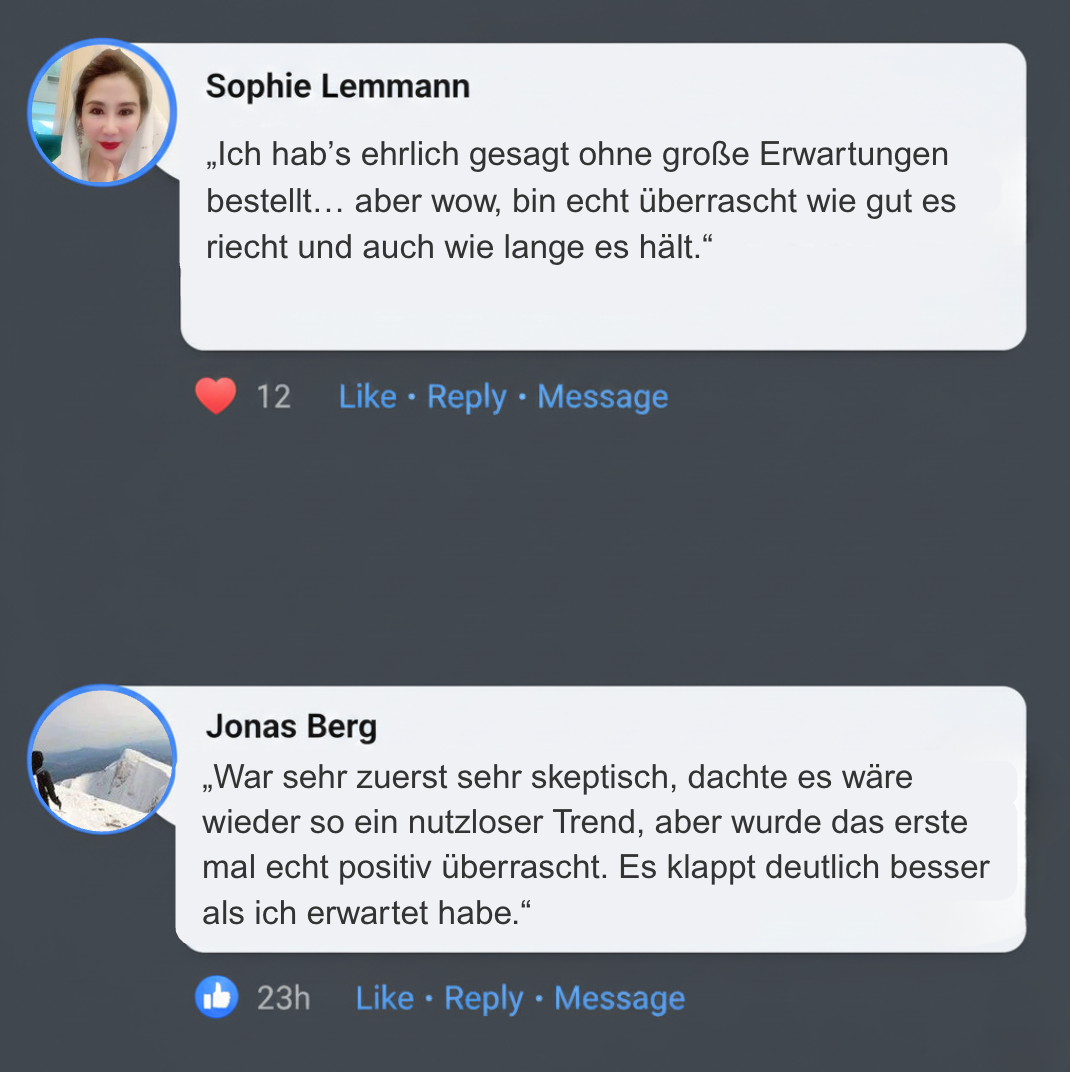1070x1072 pixels.
Task: Like Sophie Lemmann's comment
Action: click(x=367, y=397)
